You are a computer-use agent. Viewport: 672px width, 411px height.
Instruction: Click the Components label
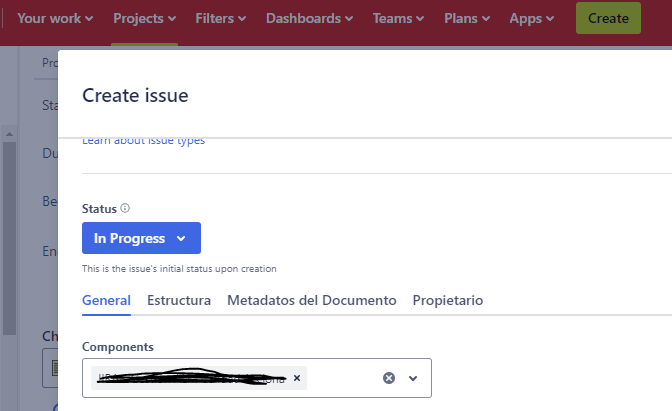point(118,347)
